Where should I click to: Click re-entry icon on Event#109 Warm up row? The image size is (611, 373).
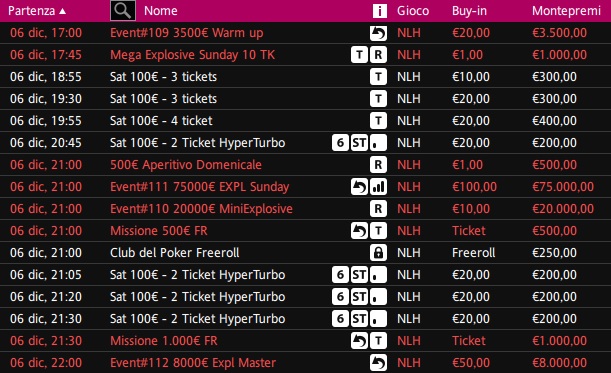coord(378,33)
